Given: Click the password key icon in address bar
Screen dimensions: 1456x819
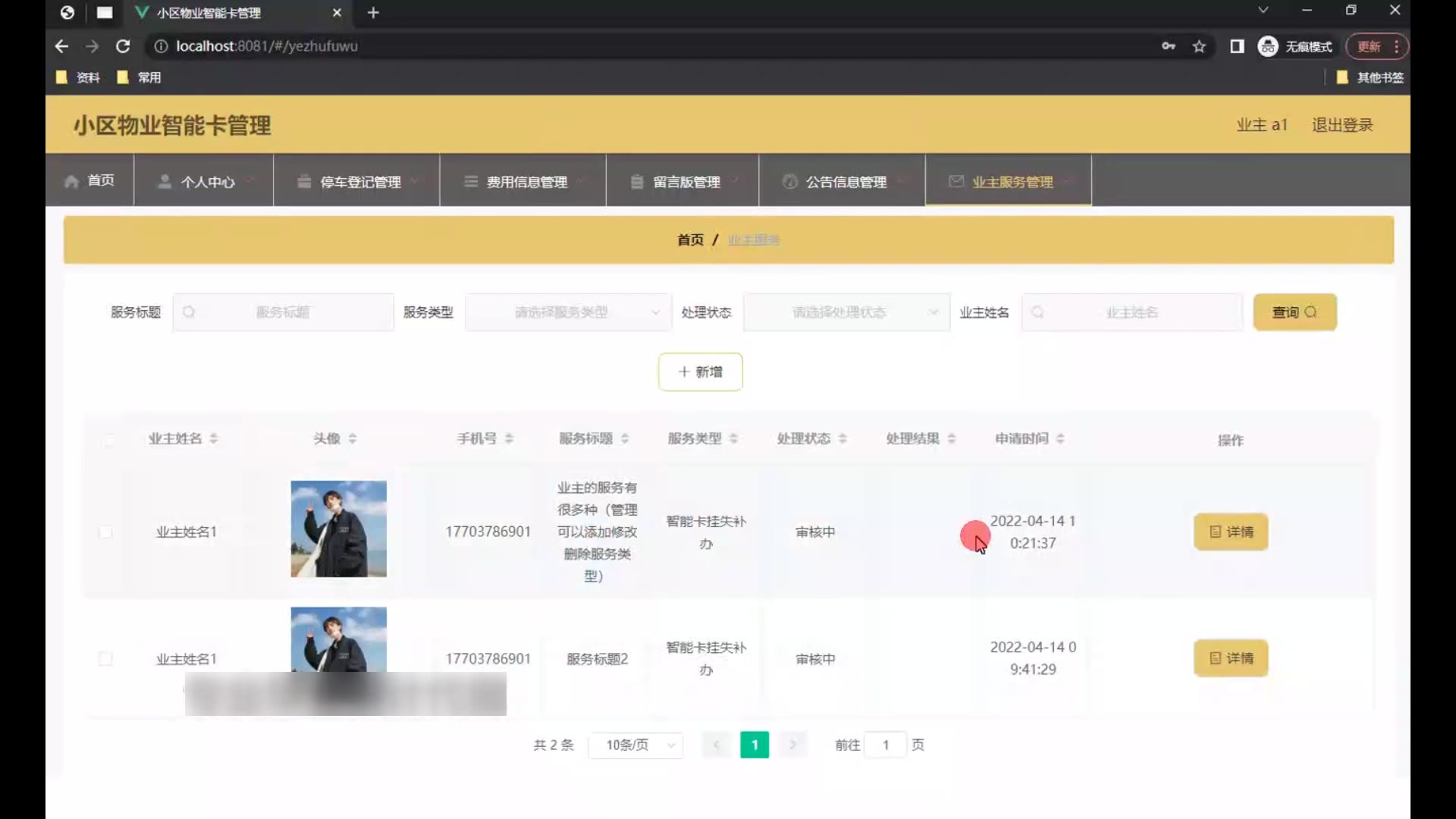Looking at the screenshot, I should point(1168,46).
